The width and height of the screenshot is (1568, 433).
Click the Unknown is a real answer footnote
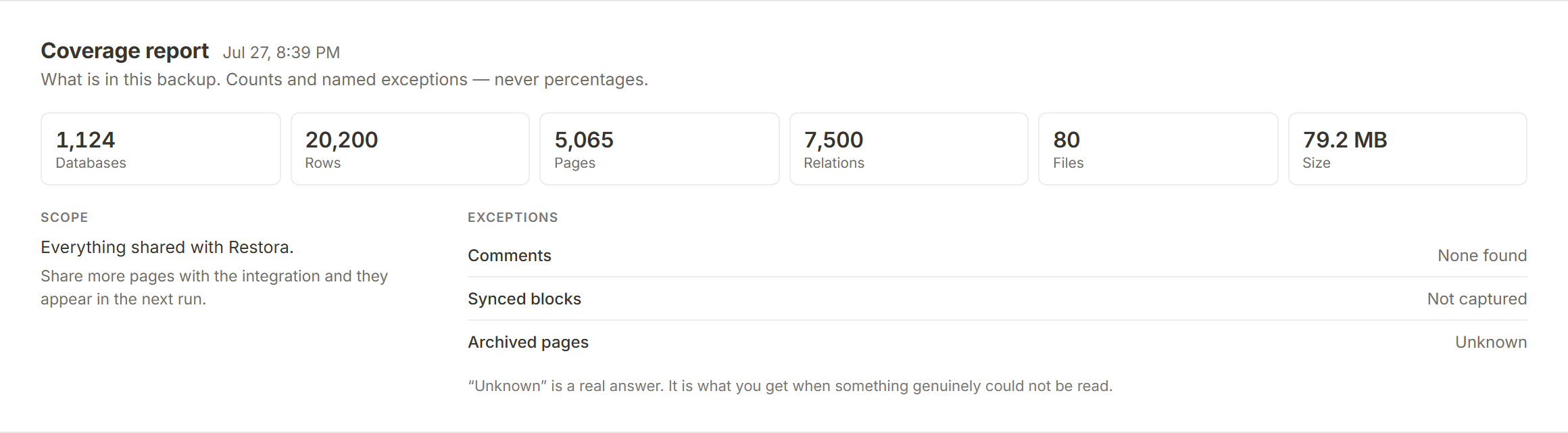pyautogui.click(x=790, y=386)
